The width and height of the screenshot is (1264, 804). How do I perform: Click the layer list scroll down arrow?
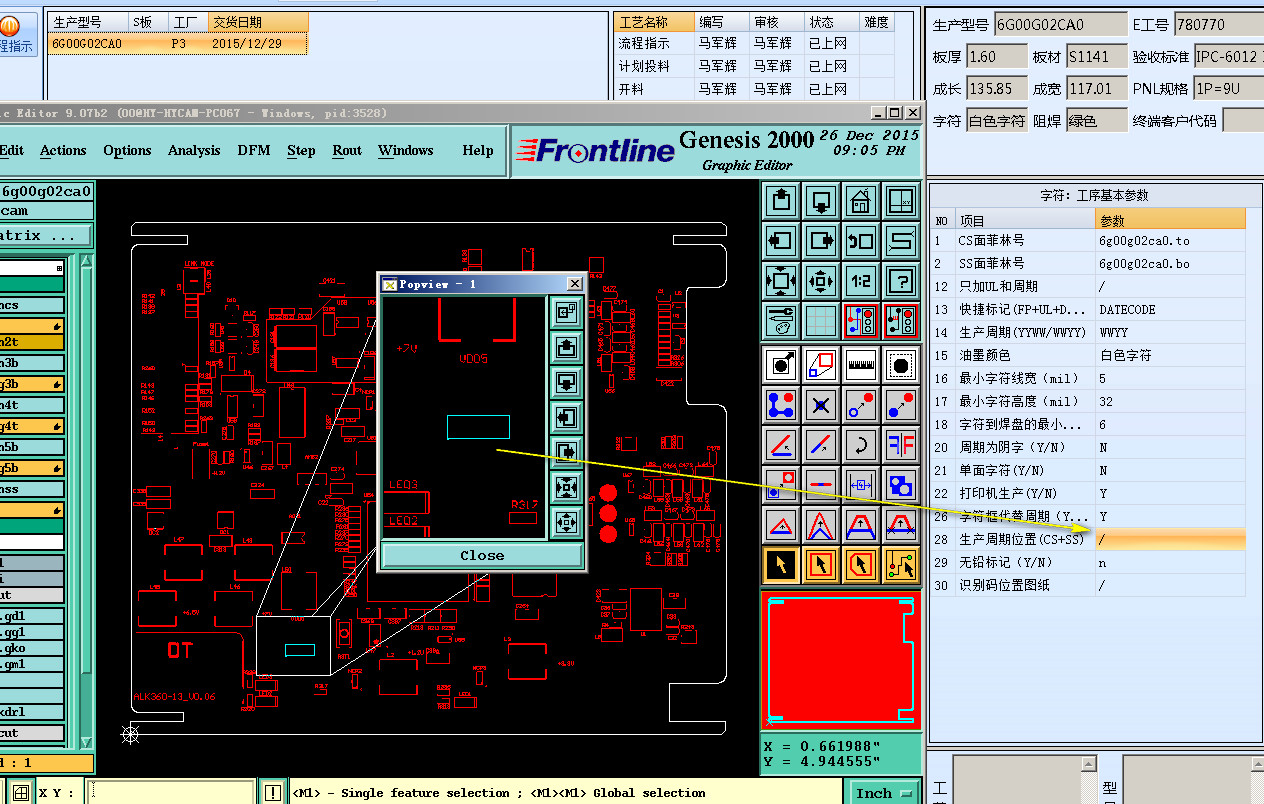[x=87, y=742]
